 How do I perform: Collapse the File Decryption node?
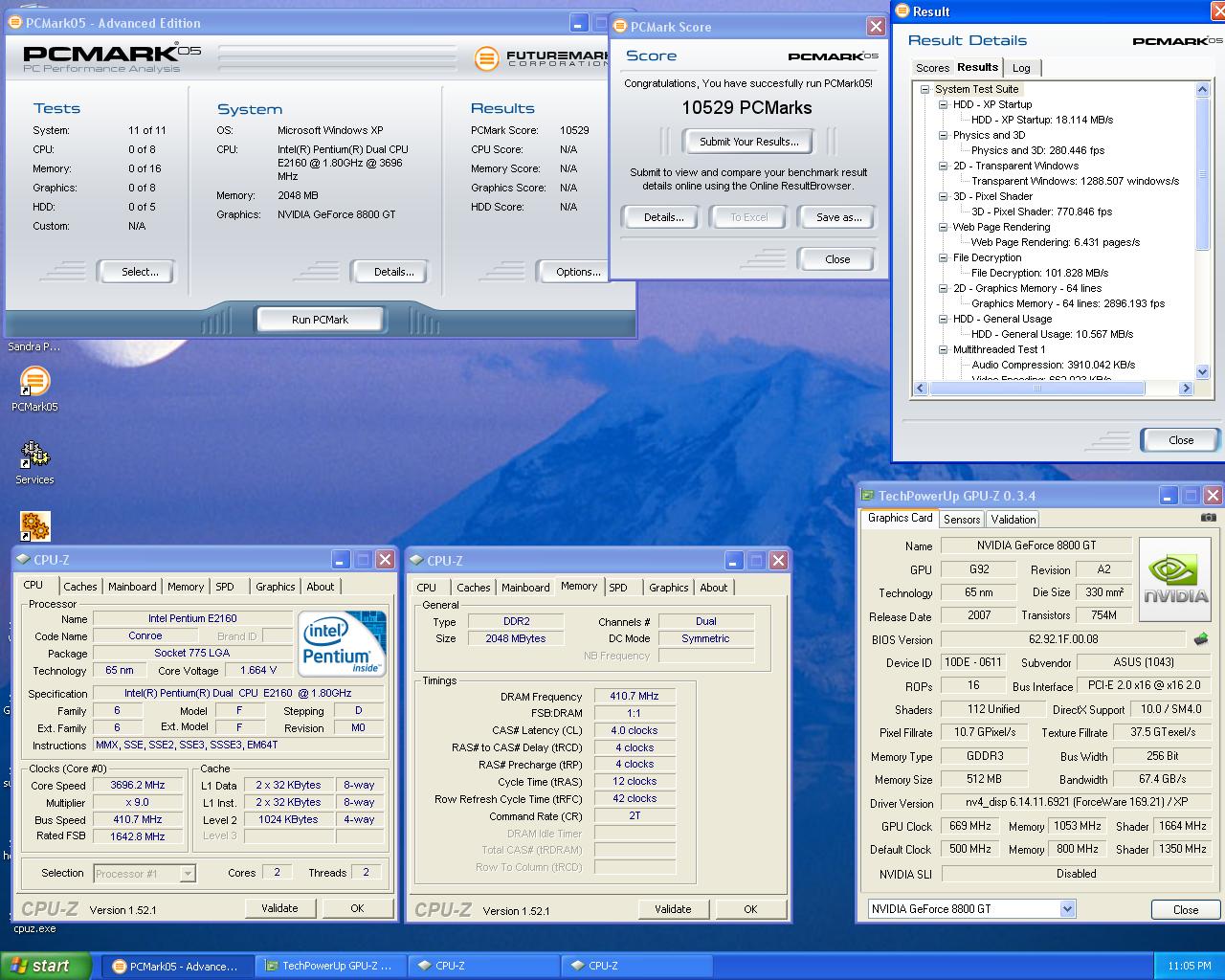click(x=943, y=257)
